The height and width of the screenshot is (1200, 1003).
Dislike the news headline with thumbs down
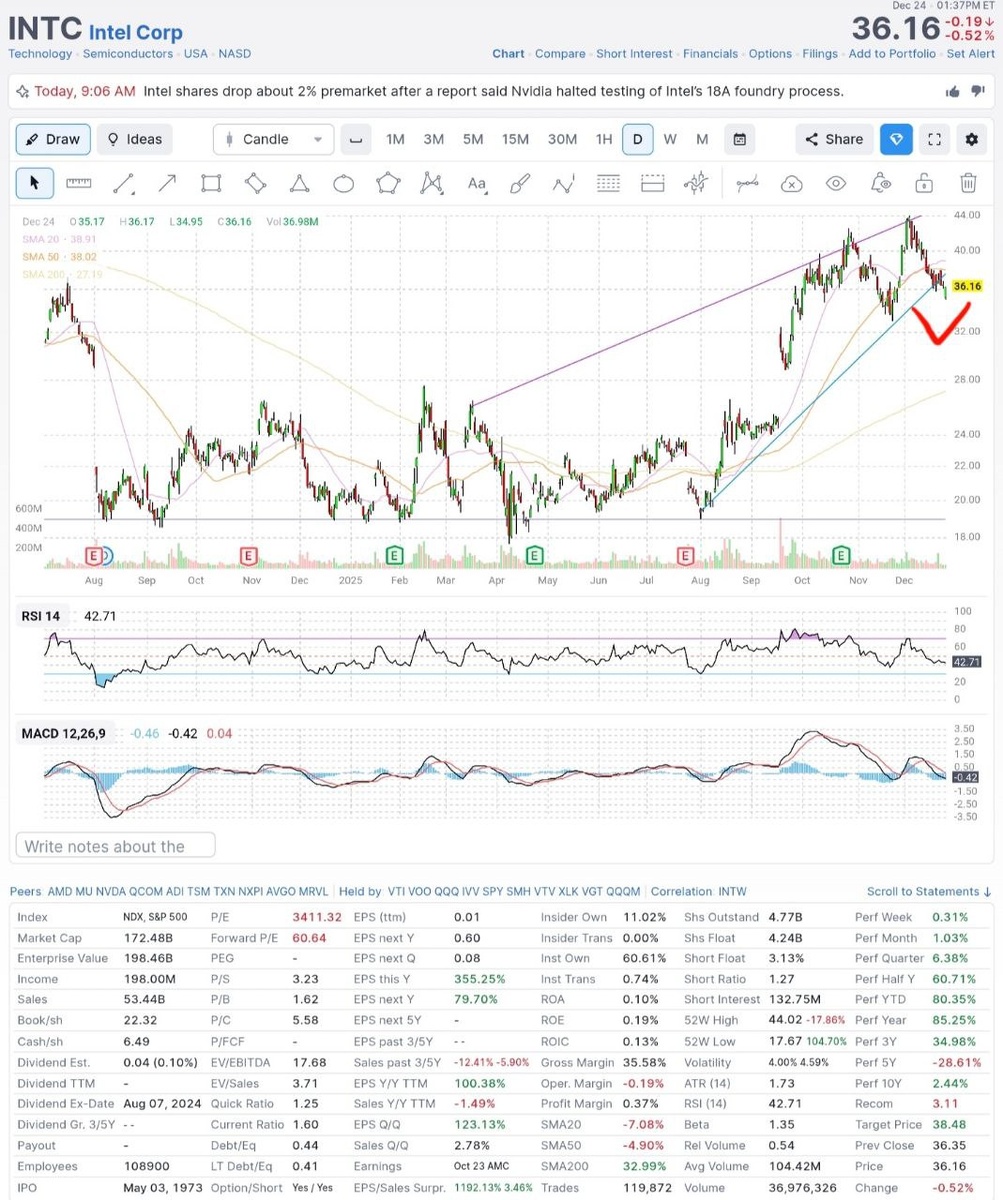pos(980,91)
